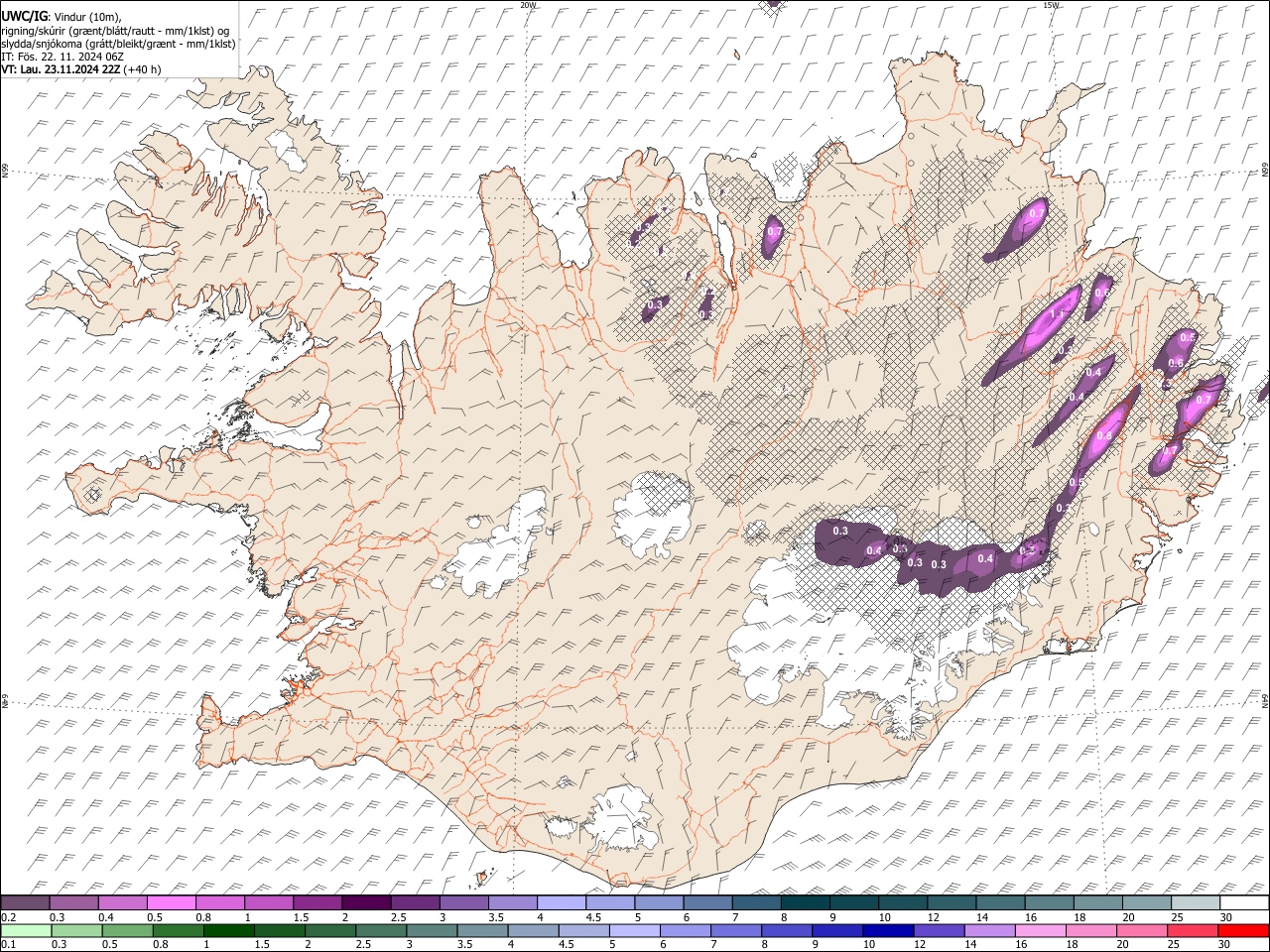
Task: Click the lavender upper-scale swatch between 4 and 4.5
Action: tap(560, 902)
